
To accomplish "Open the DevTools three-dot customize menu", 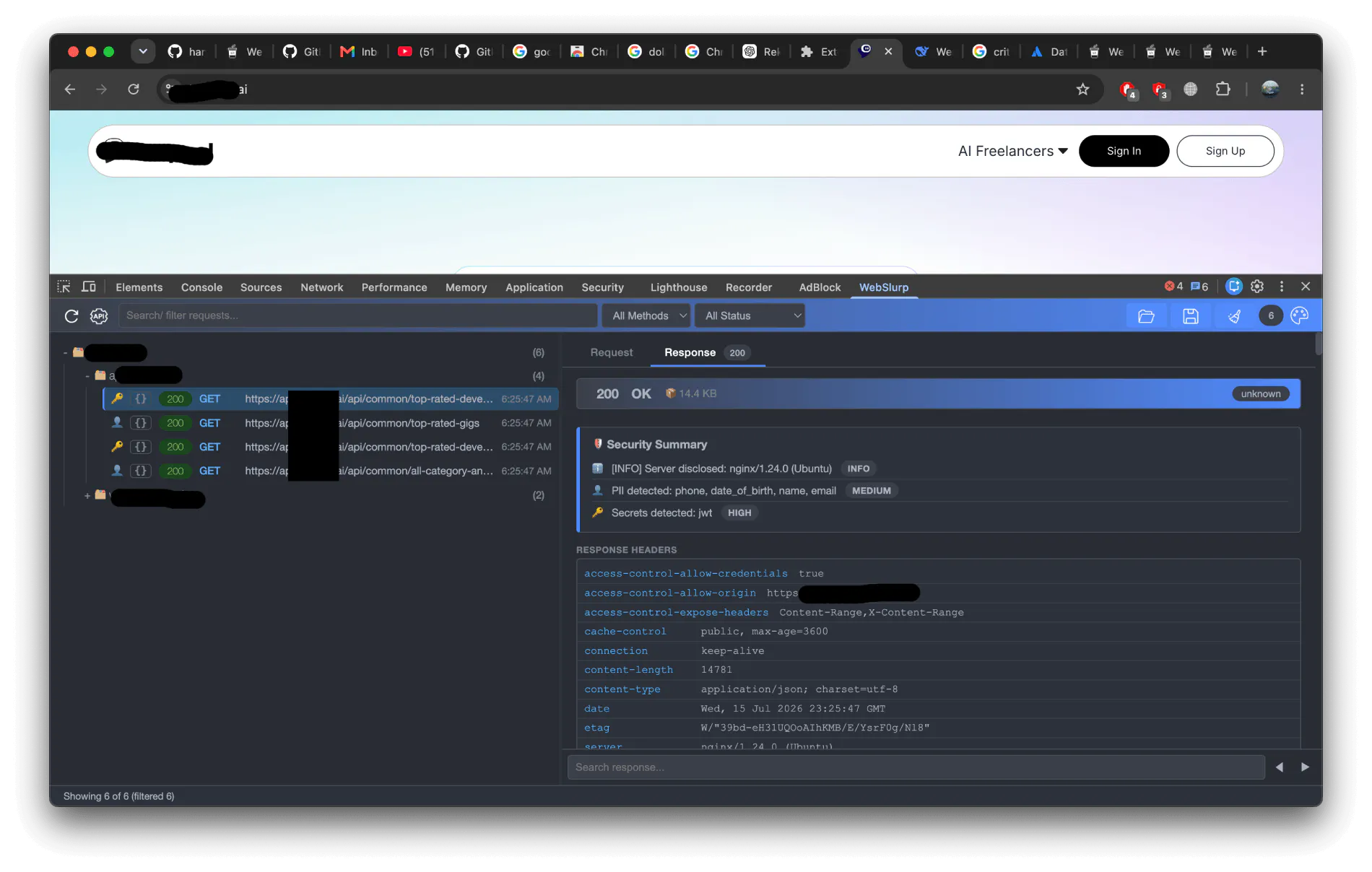I will [x=1282, y=287].
